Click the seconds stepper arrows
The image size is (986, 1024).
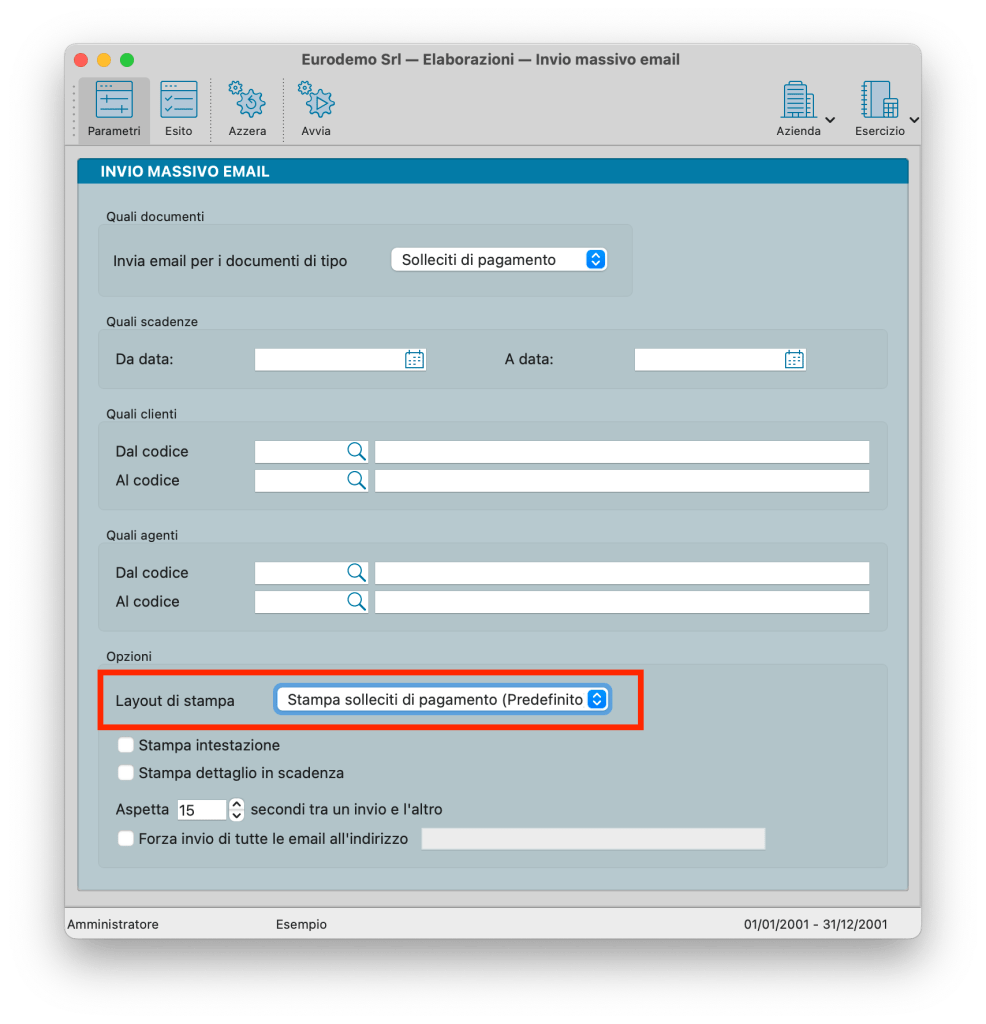coord(237,809)
